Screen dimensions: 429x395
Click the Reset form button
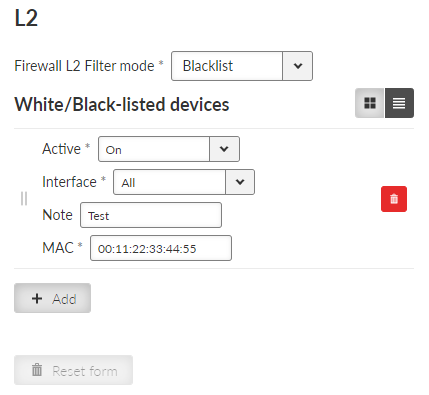pyautogui.click(x=73, y=370)
